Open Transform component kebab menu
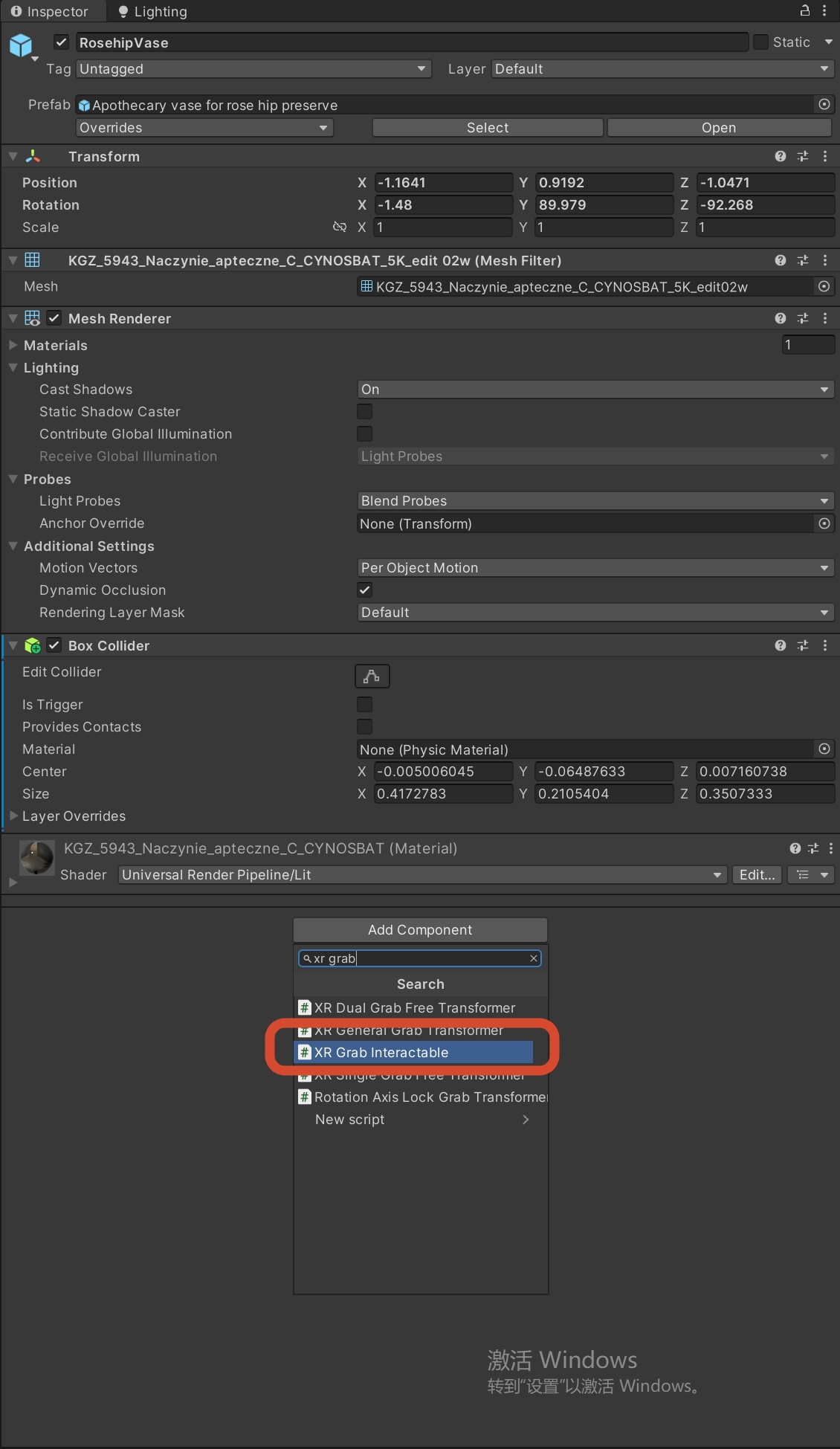 coord(825,156)
